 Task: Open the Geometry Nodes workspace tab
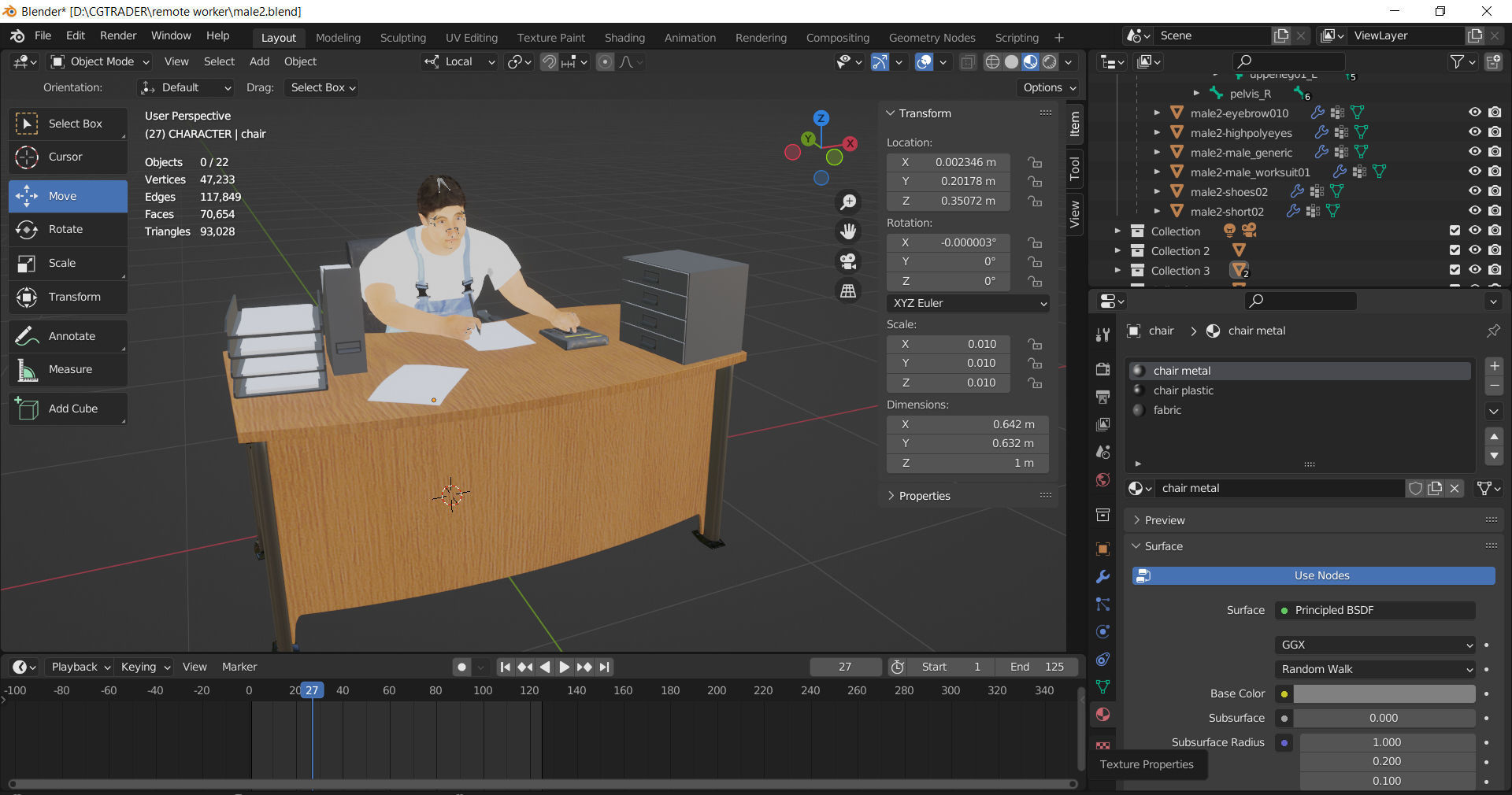pyautogui.click(x=932, y=38)
